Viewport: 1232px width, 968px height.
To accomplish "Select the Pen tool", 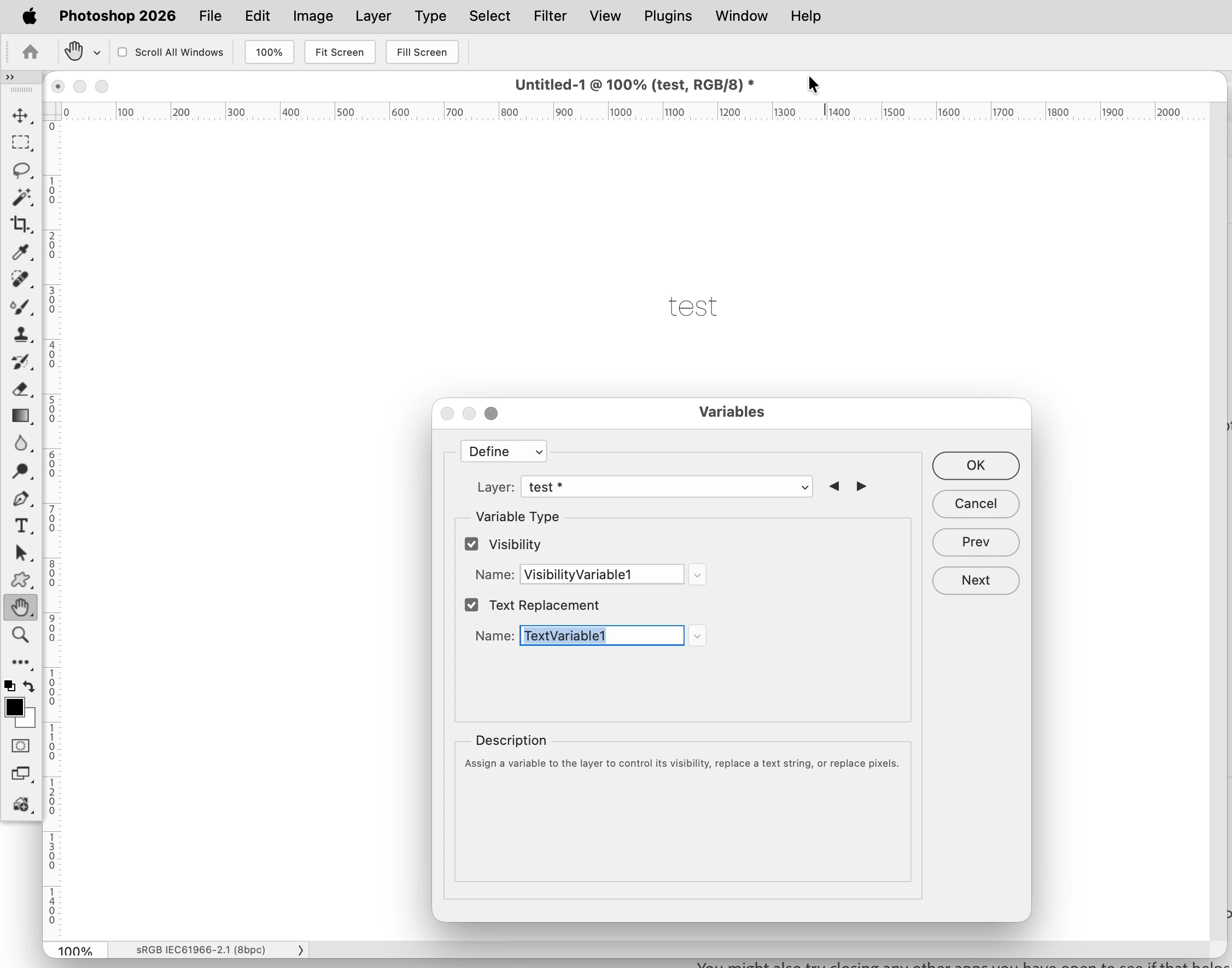I will click(20, 498).
